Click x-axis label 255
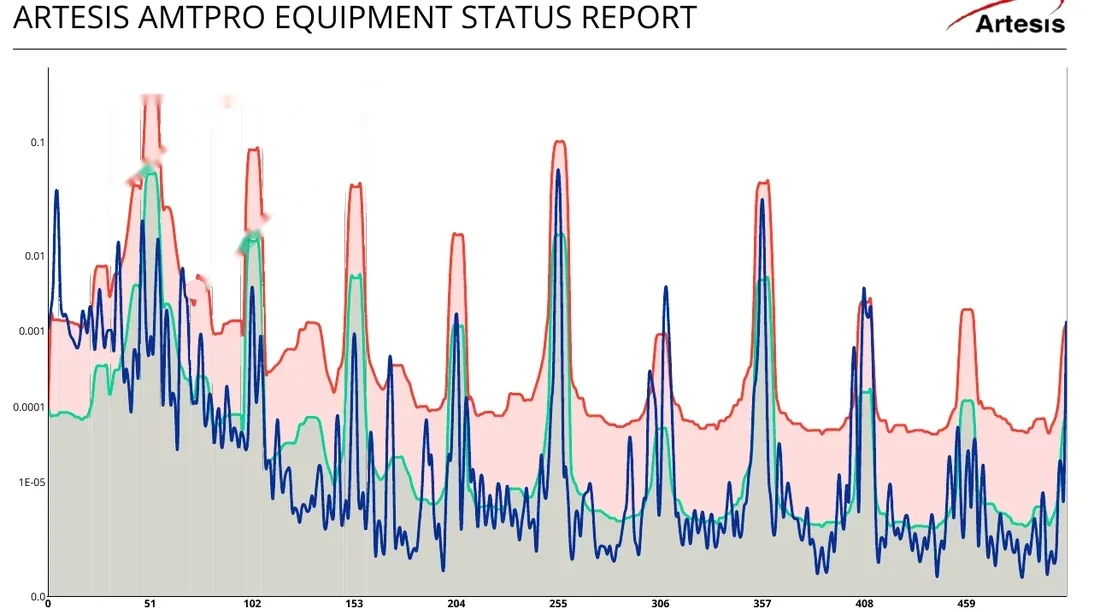The height and width of the screenshot is (612, 1100). (x=558, y=604)
